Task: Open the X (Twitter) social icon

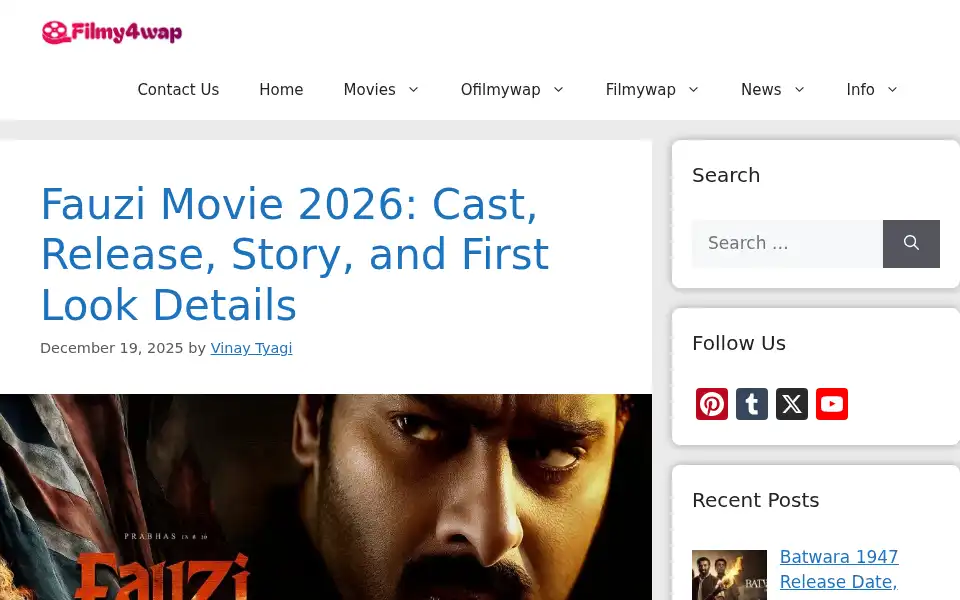Action: [792, 404]
